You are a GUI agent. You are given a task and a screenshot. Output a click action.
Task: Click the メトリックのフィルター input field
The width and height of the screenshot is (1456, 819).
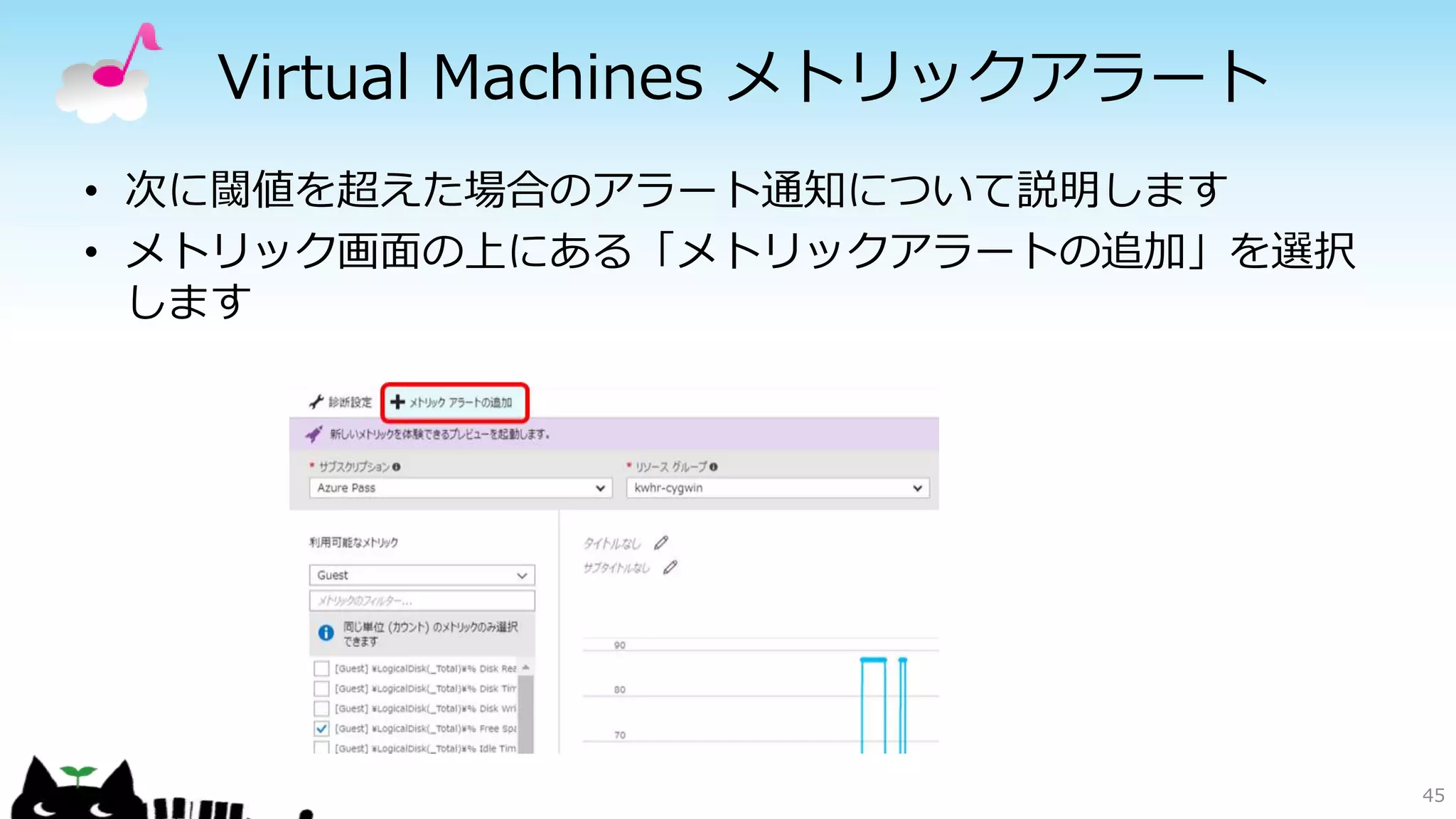tap(422, 601)
